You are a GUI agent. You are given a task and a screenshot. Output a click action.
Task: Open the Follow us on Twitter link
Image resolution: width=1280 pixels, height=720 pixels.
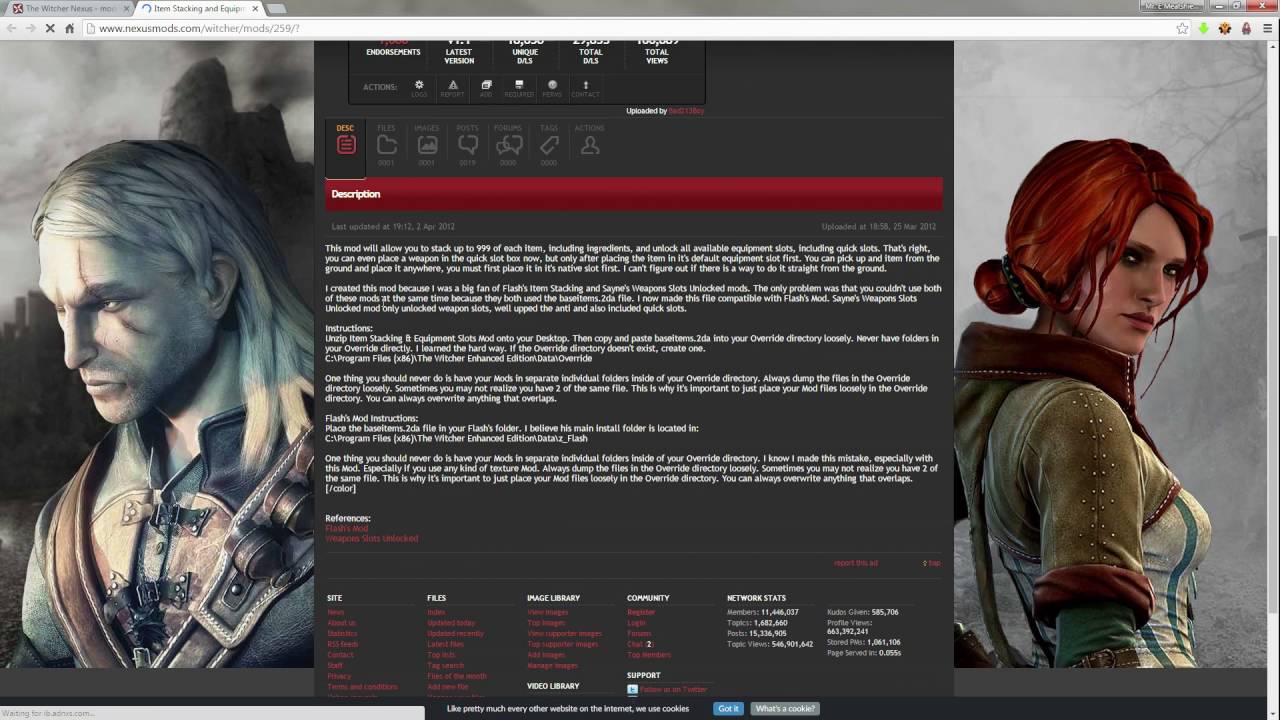point(674,690)
